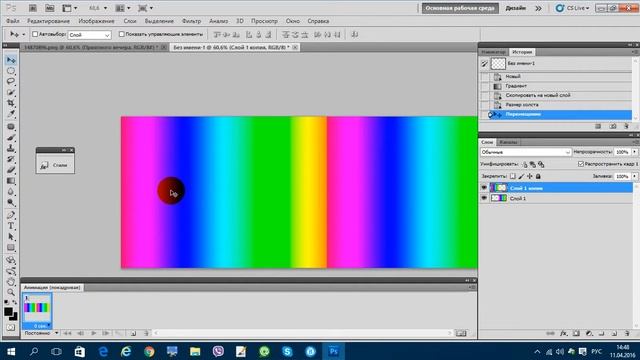
Task: Open the Автовыбор Слой dropdown
Action: tap(89, 35)
